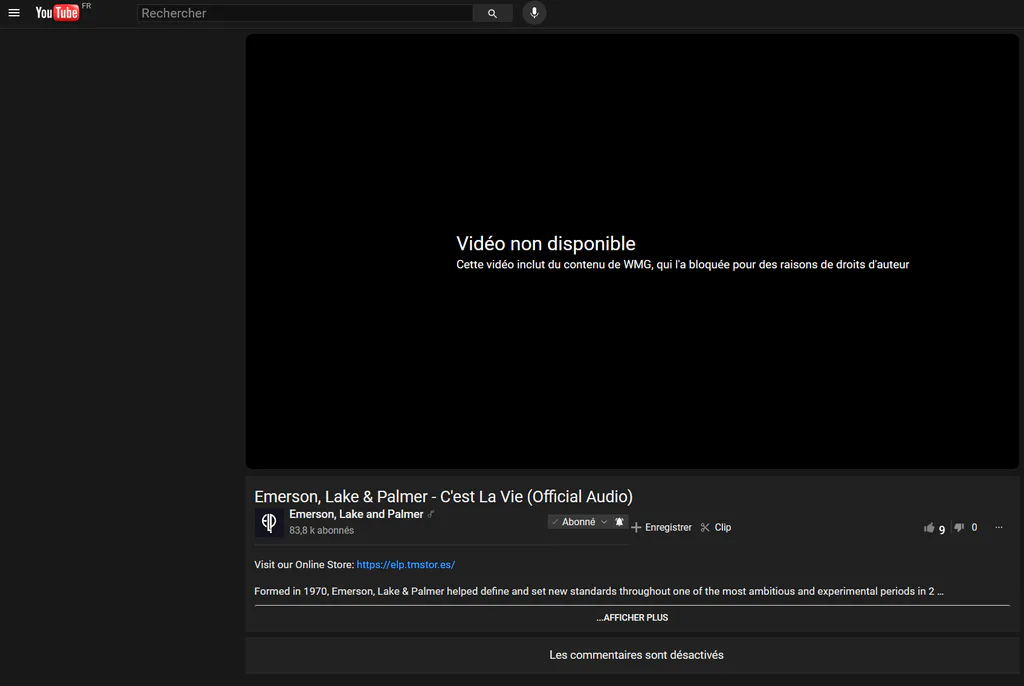Click the Les commentaires sont désactivés notice
The height and width of the screenshot is (686, 1024).
click(x=636, y=655)
